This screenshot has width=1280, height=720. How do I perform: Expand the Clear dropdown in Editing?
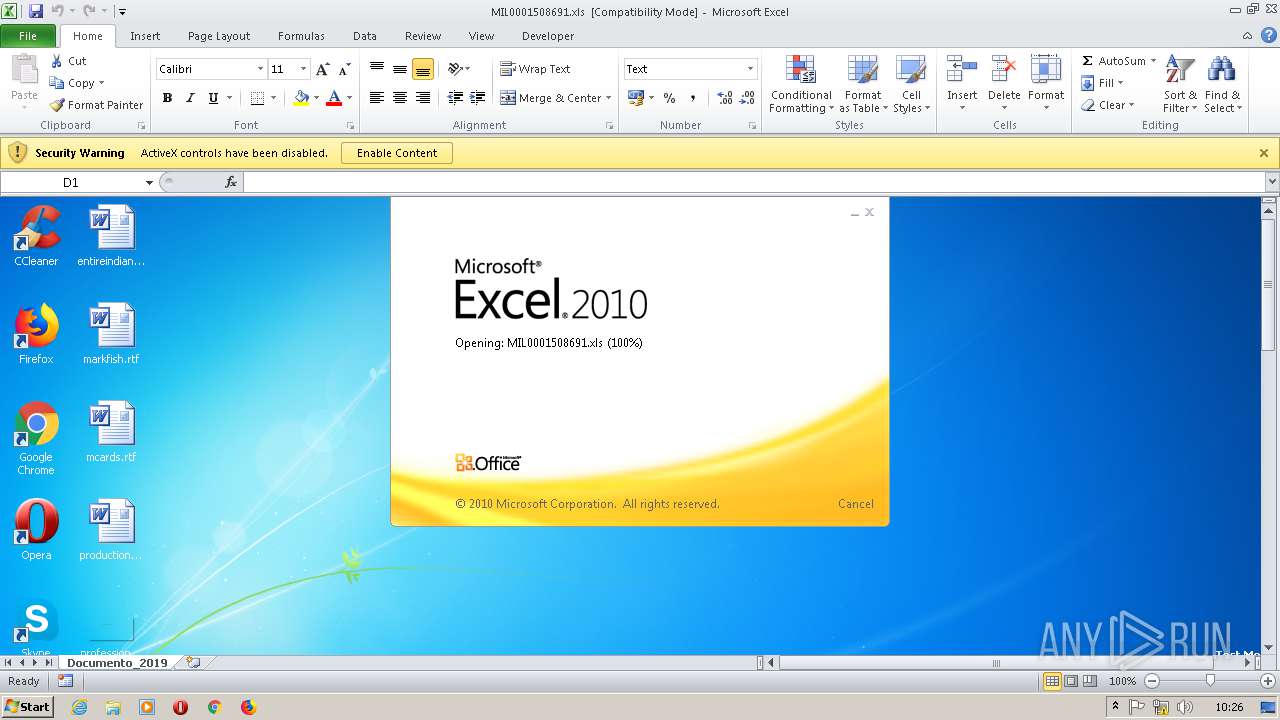[1131, 105]
